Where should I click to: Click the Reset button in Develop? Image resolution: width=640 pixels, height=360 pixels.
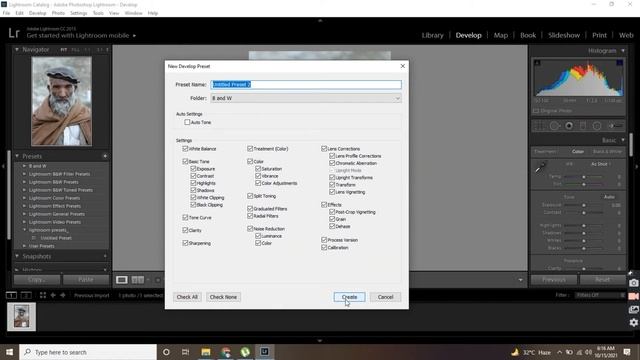[602, 280]
